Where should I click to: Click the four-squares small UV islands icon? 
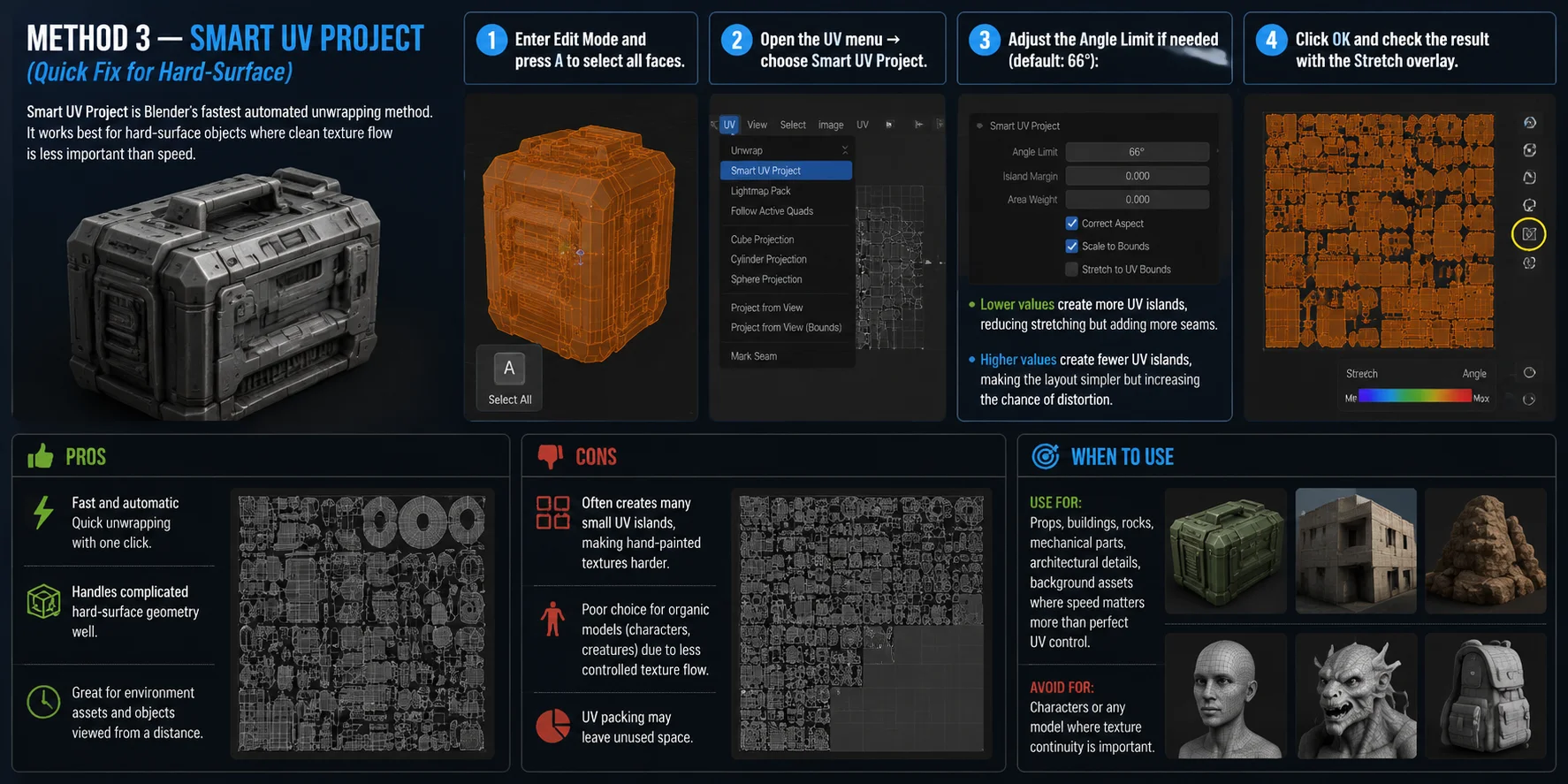[x=552, y=513]
